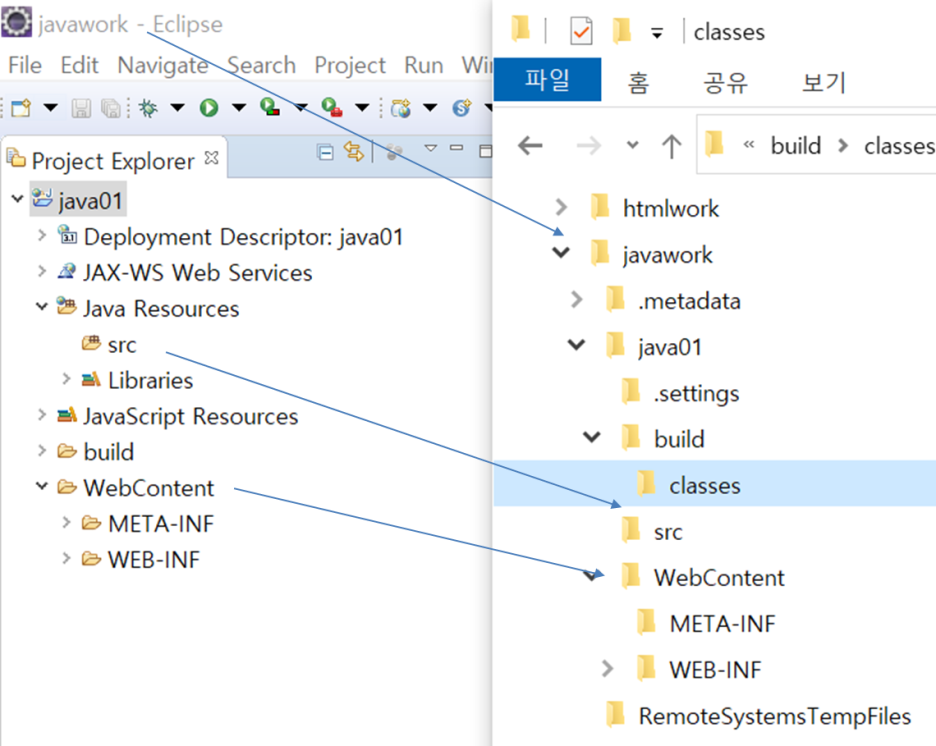The height and width of the screenshot is (746, 936).
Task: Open the Search menu
Action: coord(261,65)
